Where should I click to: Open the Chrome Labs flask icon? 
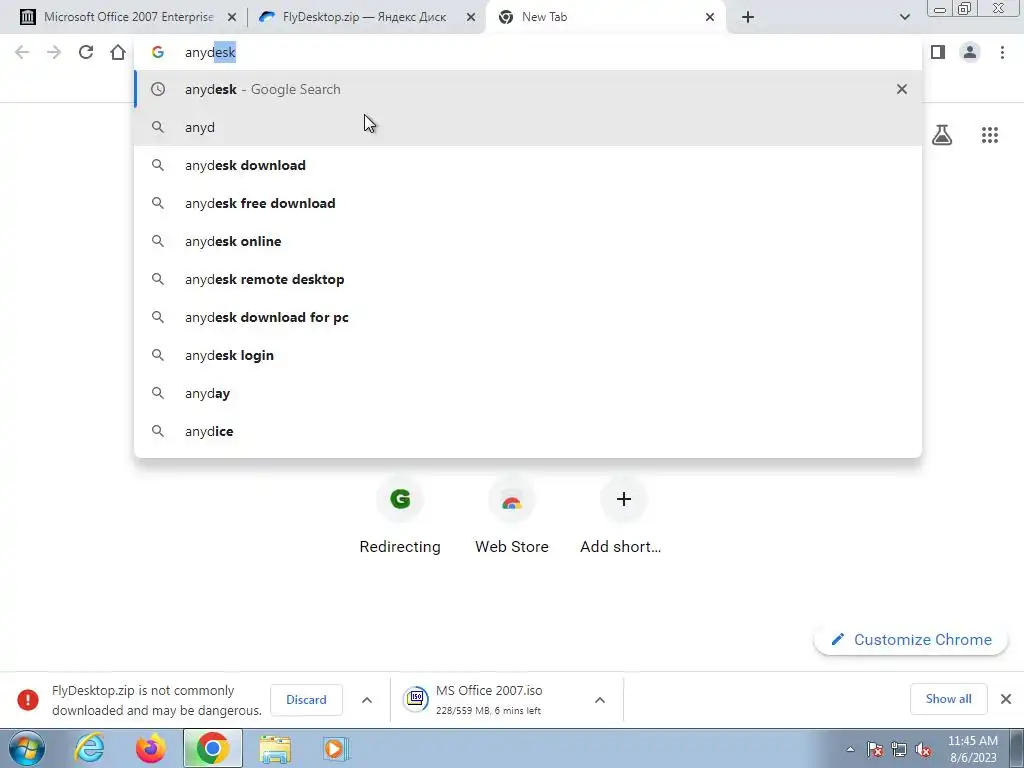point(942,135)
